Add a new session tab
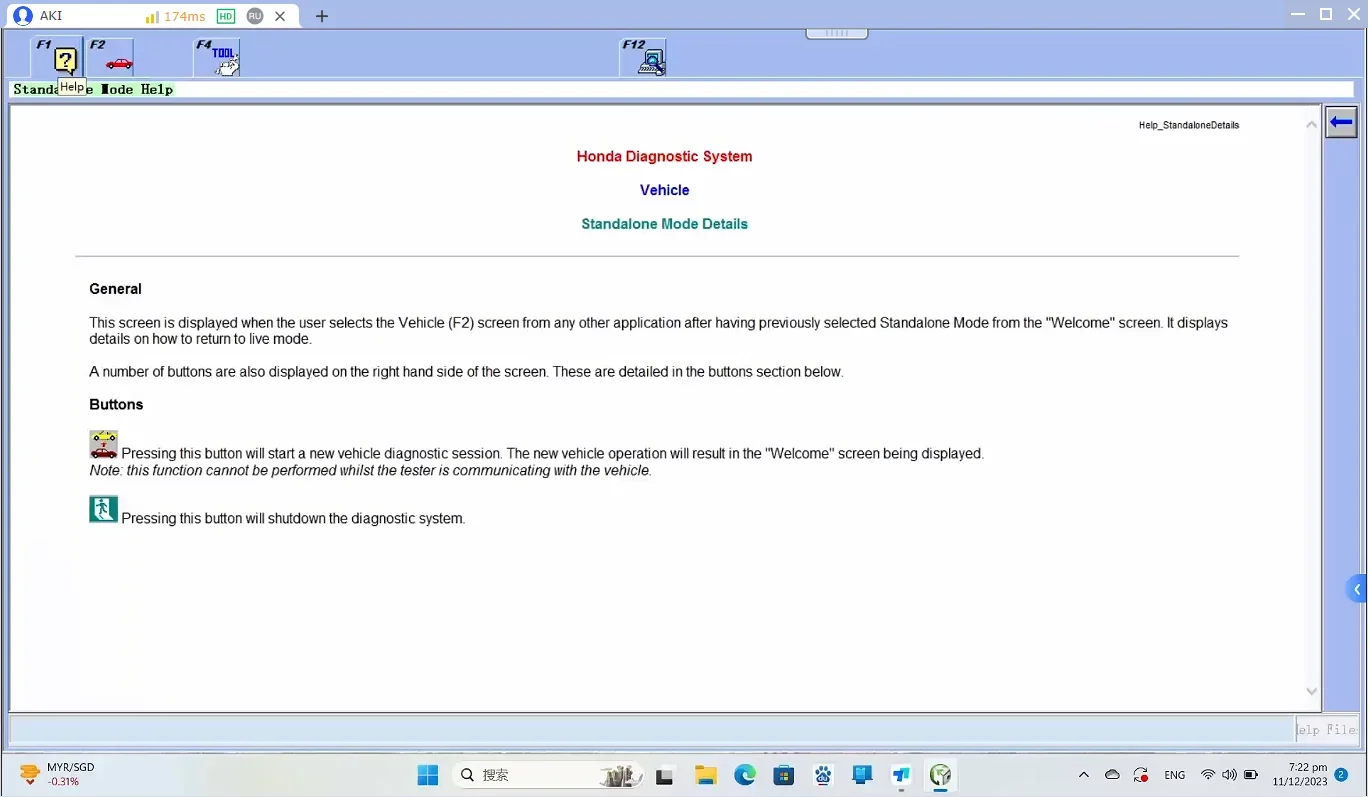1368x797 pixels. click(321, 16)
